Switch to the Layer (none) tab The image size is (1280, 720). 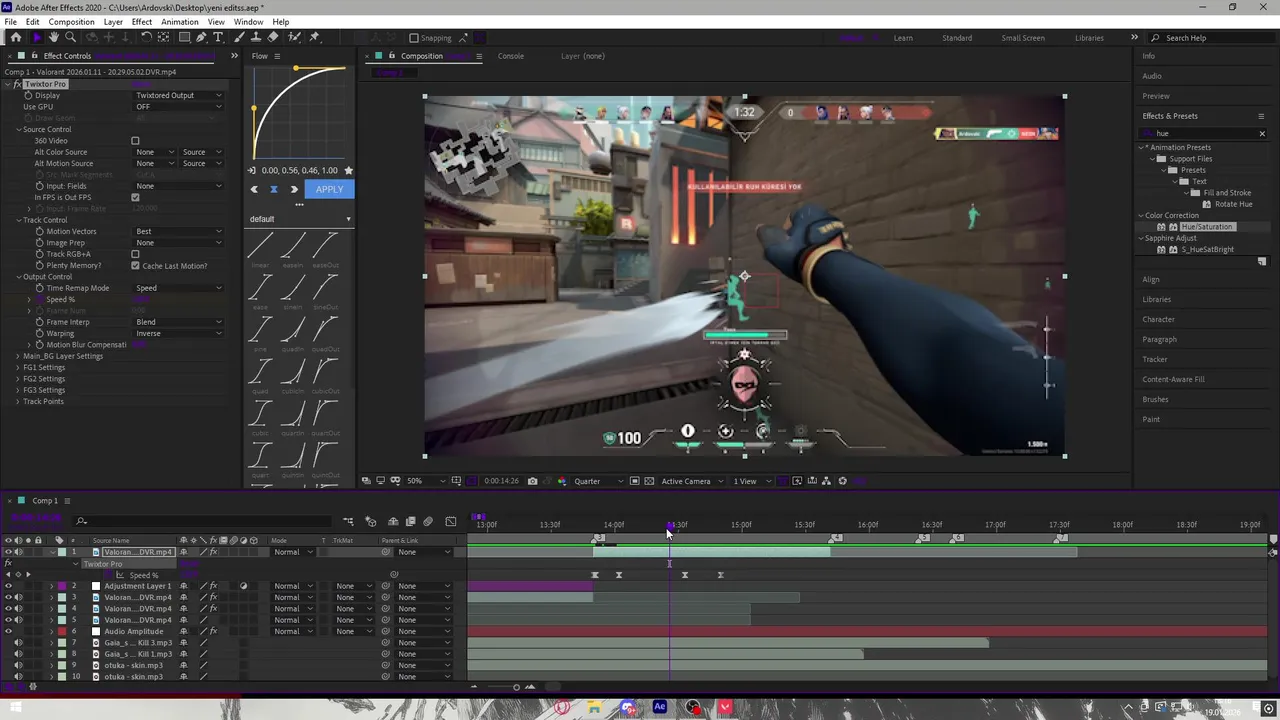point(583,56)
